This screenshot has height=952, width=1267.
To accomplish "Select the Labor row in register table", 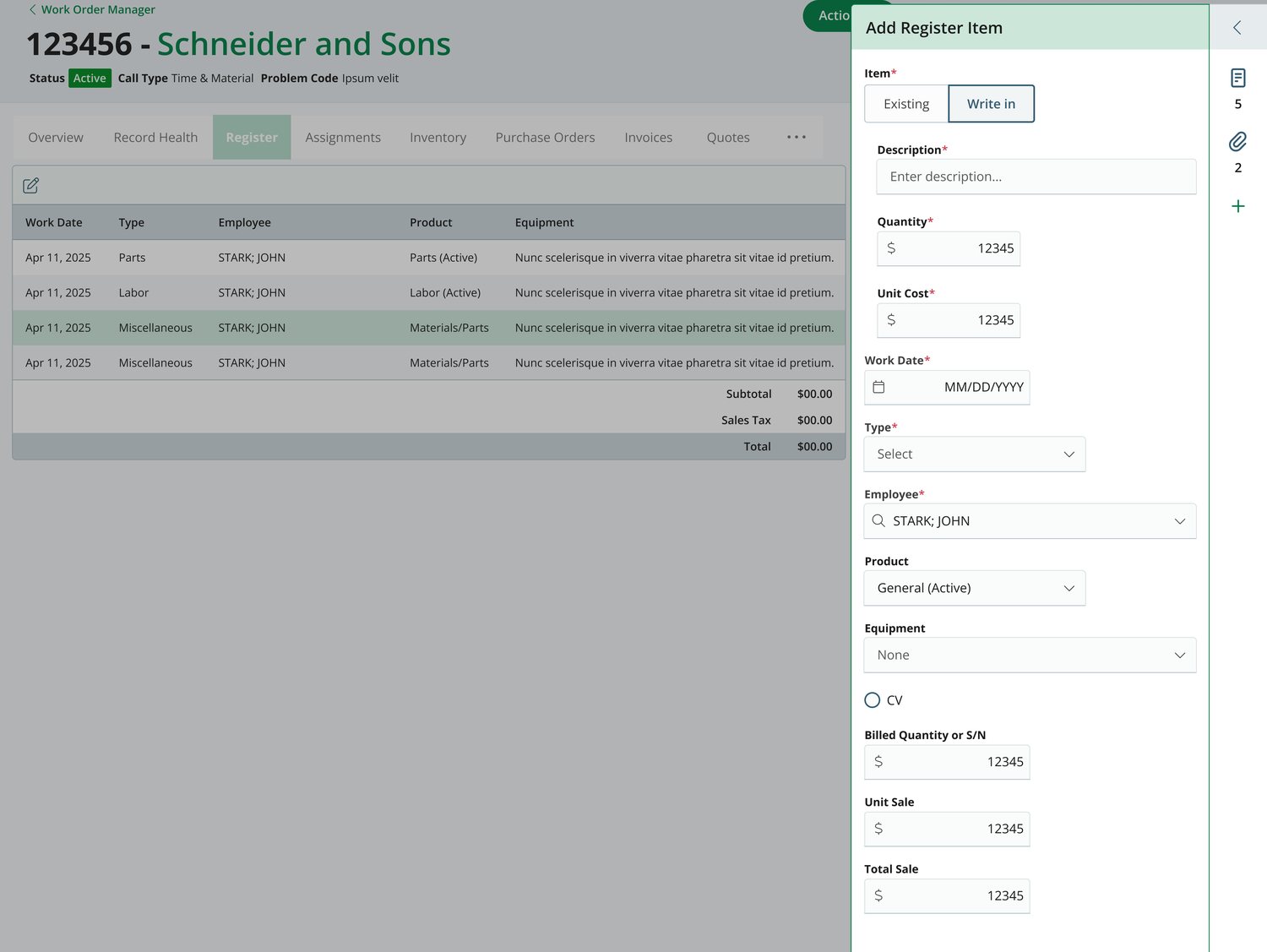I will click(x=429, y=293).
